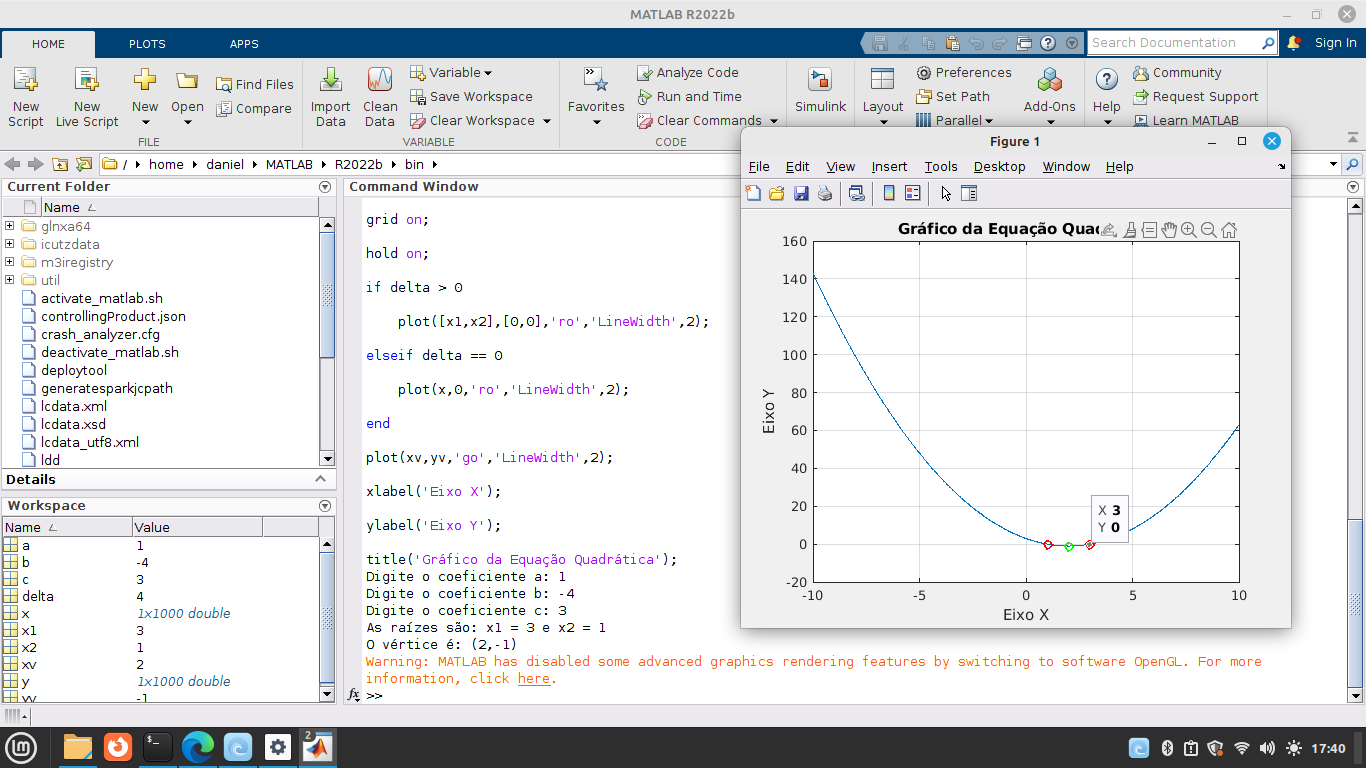Click the Current Folder panel scrollbar
The image size is (1366, 768).
(327, 341)
